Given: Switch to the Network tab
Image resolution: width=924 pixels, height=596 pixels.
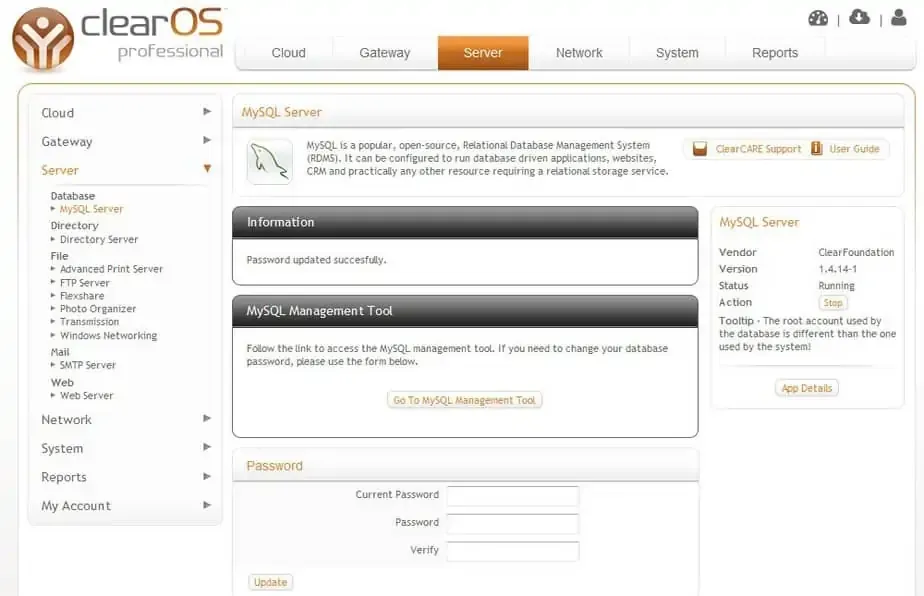Looking at the screenshot, I should [579, 53].
